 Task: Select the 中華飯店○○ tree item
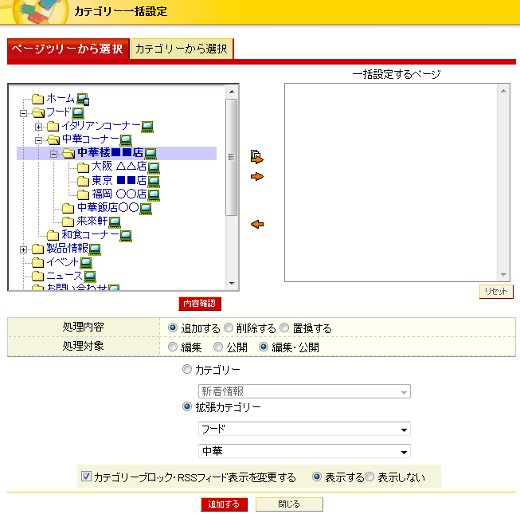[x=108, y=208]
